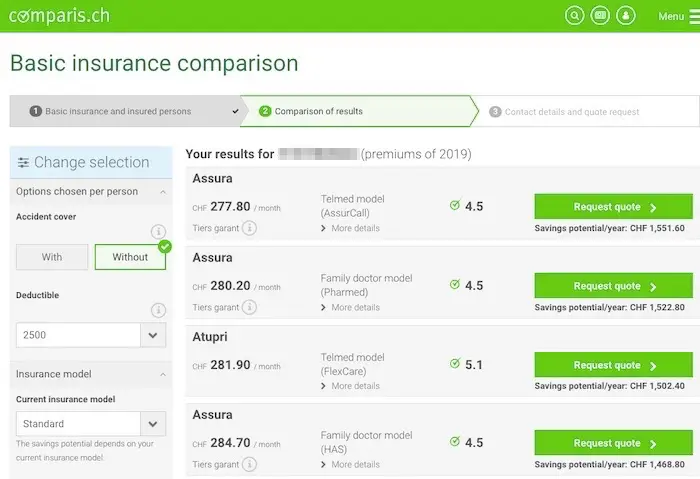The image size is (700, 479).
Task: Click the info icon for Deductible
Action: coord(158,310)
